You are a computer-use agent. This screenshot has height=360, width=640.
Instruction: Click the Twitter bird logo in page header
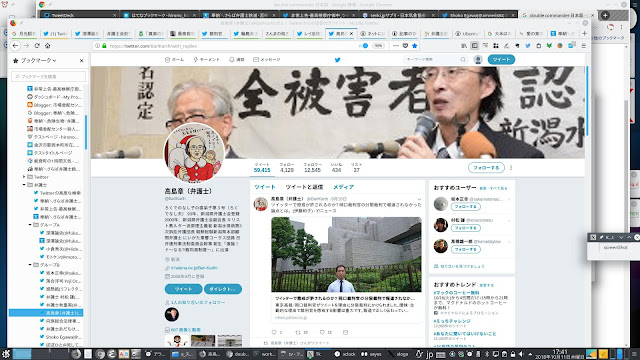pos(338,60)
